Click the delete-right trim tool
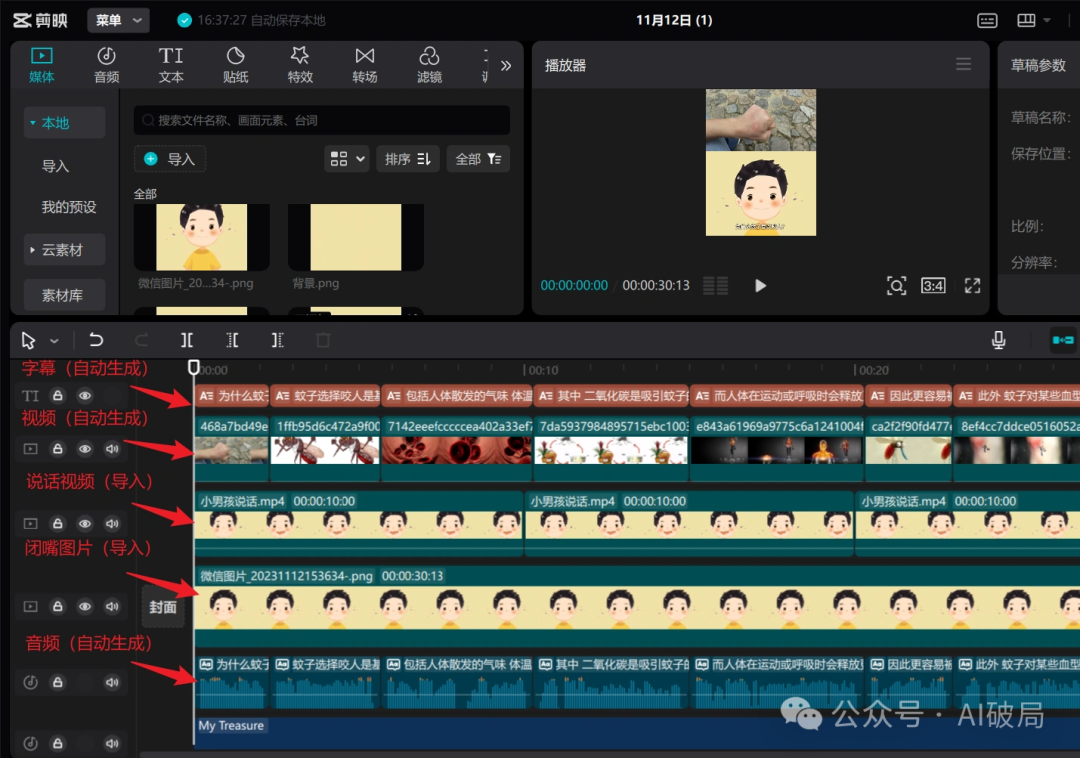 pyautogui.click(x=277, y=339)
